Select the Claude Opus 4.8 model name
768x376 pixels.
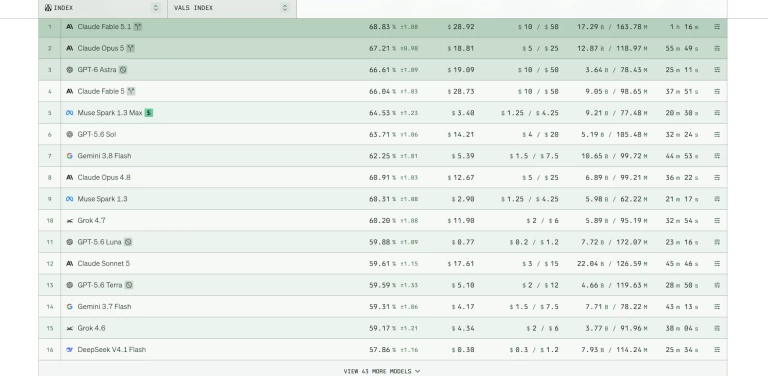point(104,178)
